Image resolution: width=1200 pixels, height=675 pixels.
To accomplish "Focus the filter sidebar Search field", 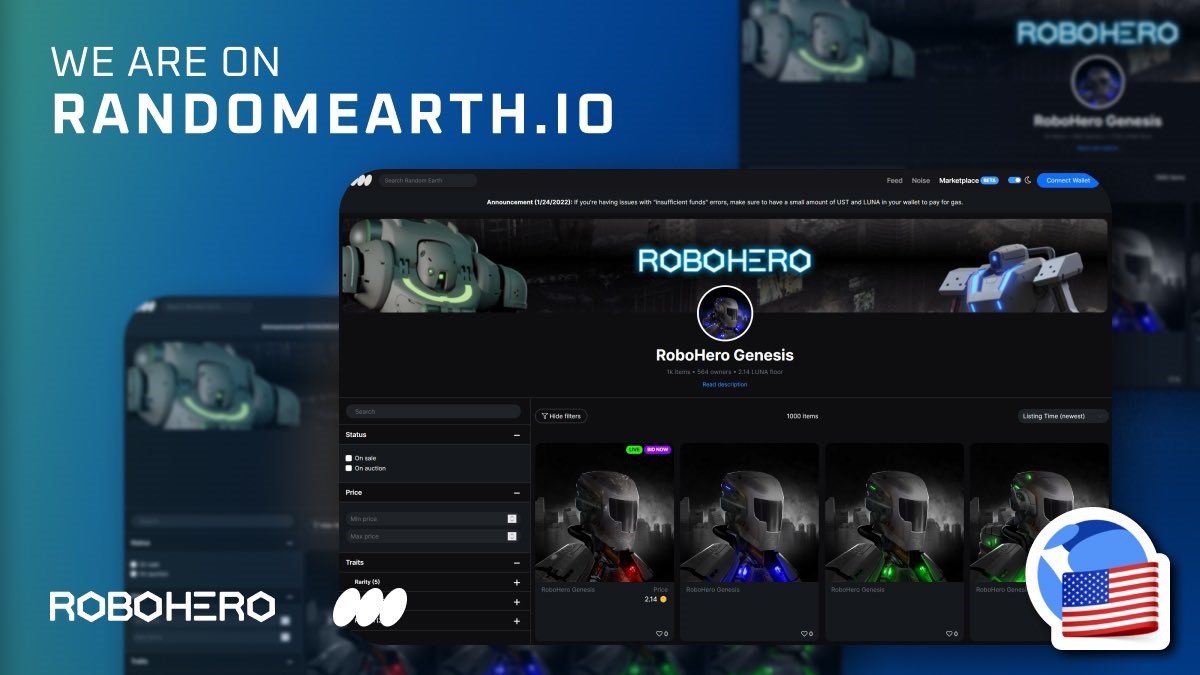I will (433, 411).
